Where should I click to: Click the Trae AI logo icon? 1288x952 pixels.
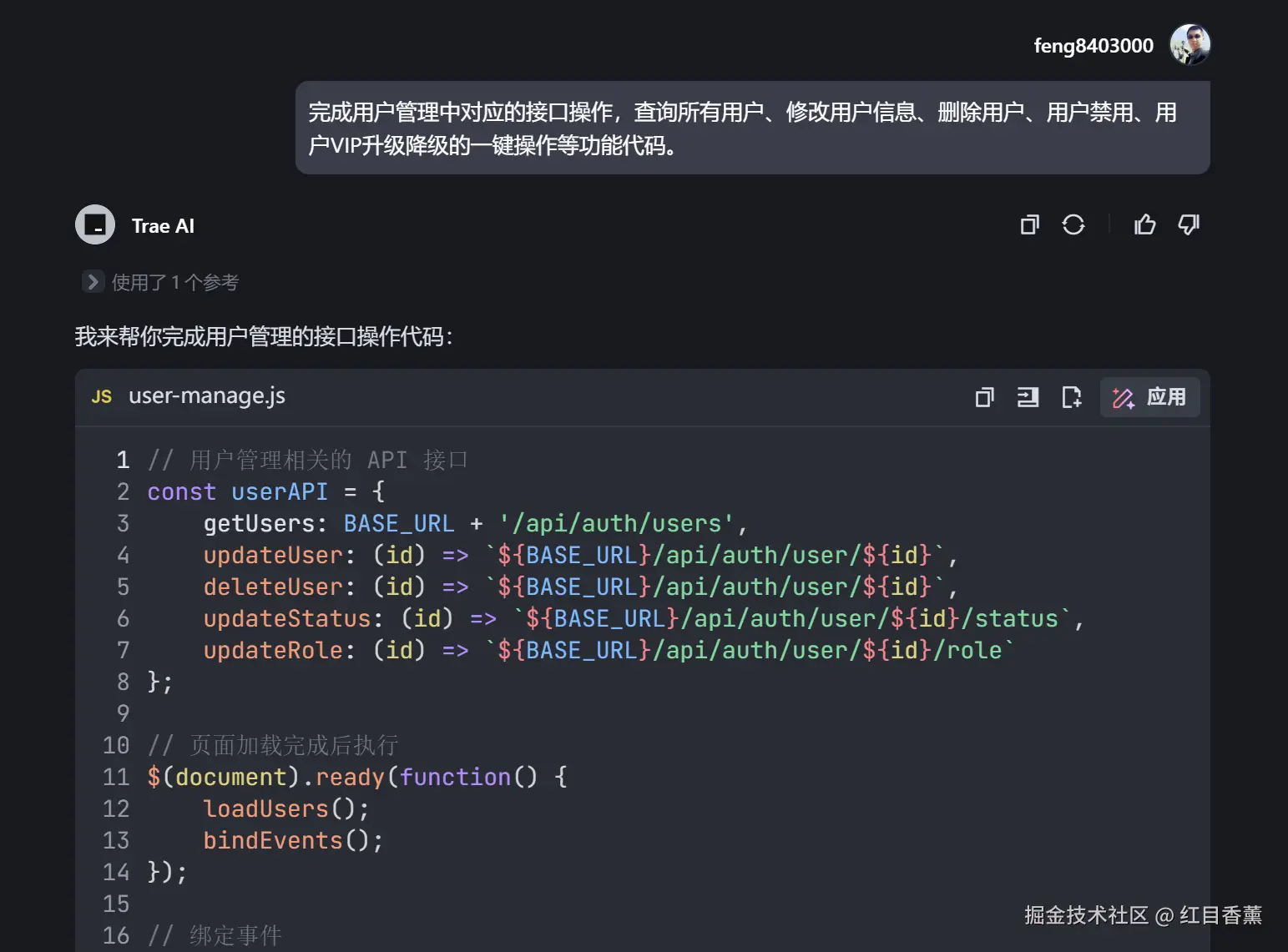coord(95,224)
